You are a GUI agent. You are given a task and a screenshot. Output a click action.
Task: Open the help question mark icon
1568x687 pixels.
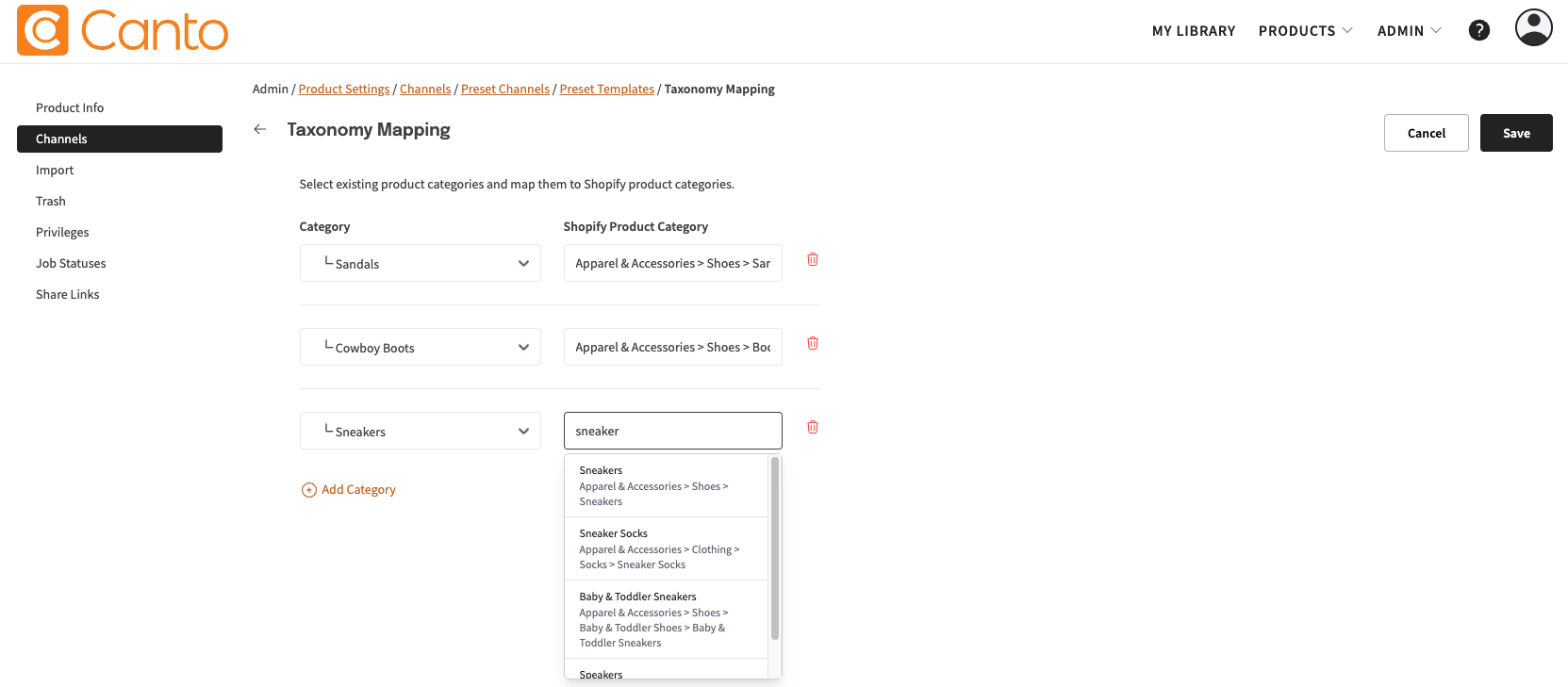click(x=1479, y=31)
